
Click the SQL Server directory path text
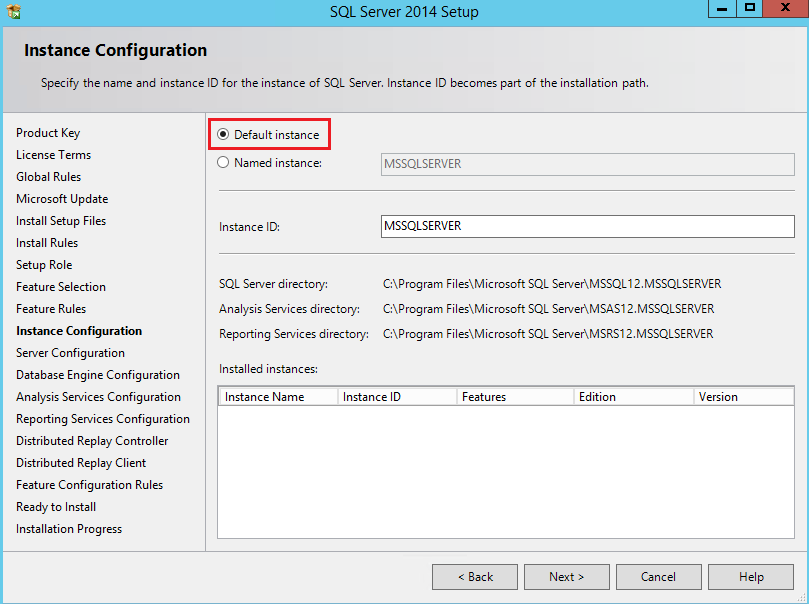552,284
